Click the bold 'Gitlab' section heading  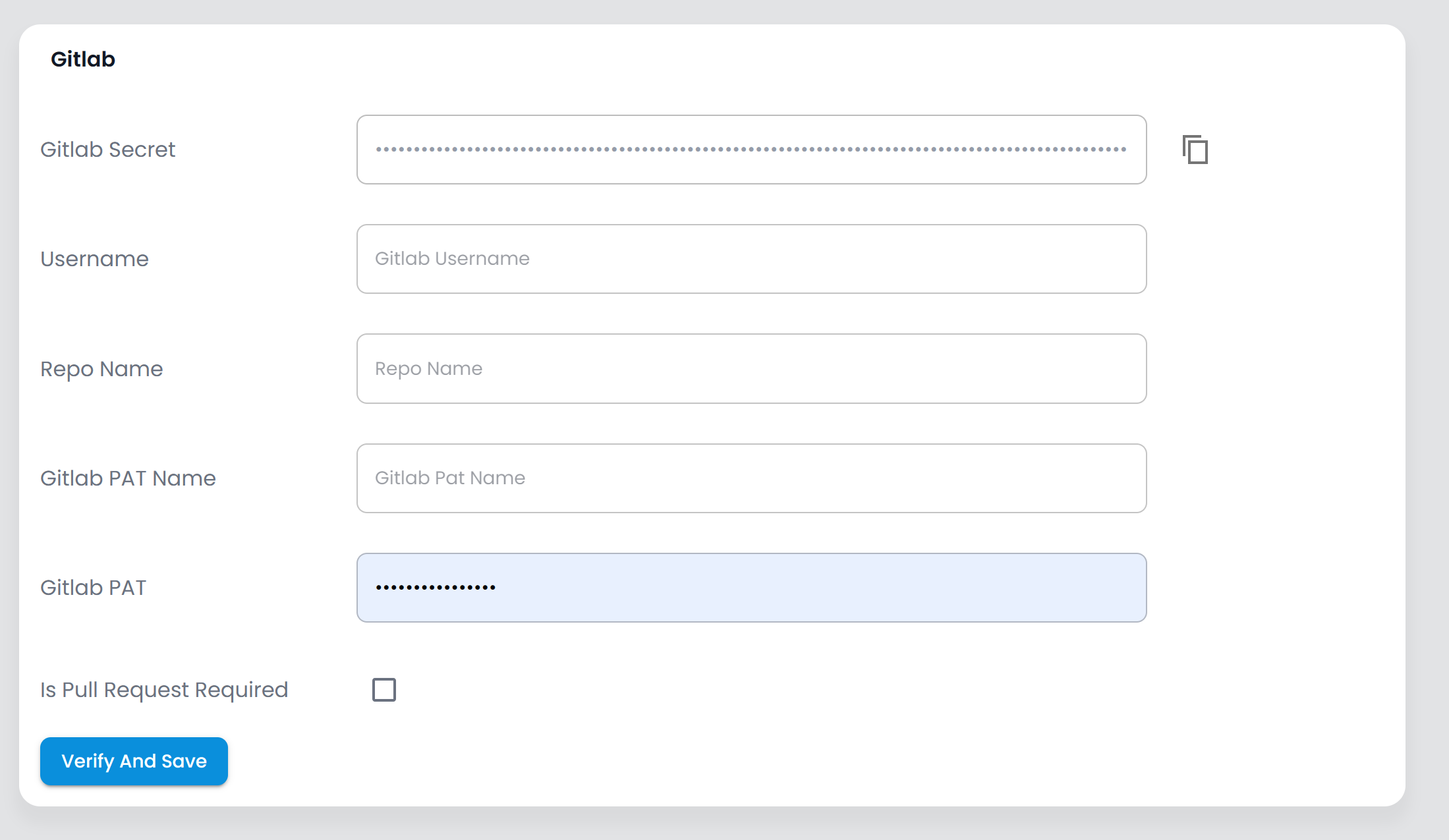[x=83, y=59]
